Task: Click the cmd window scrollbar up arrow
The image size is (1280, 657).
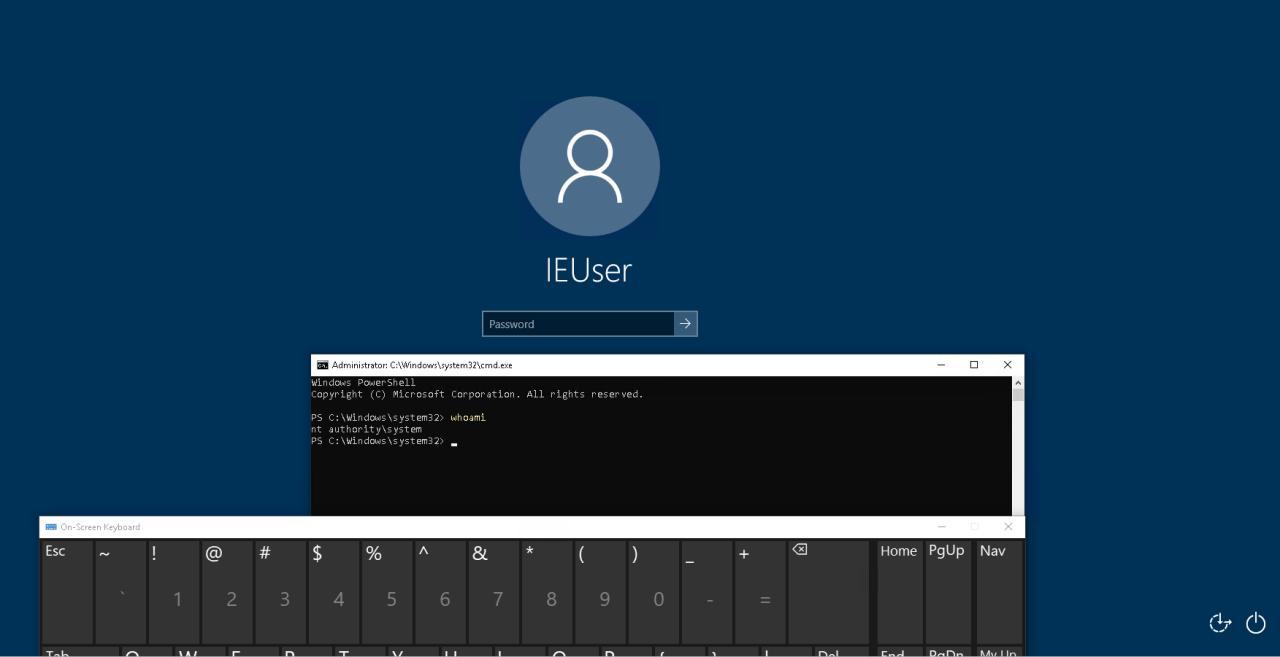Action: tap(1018, 382)
